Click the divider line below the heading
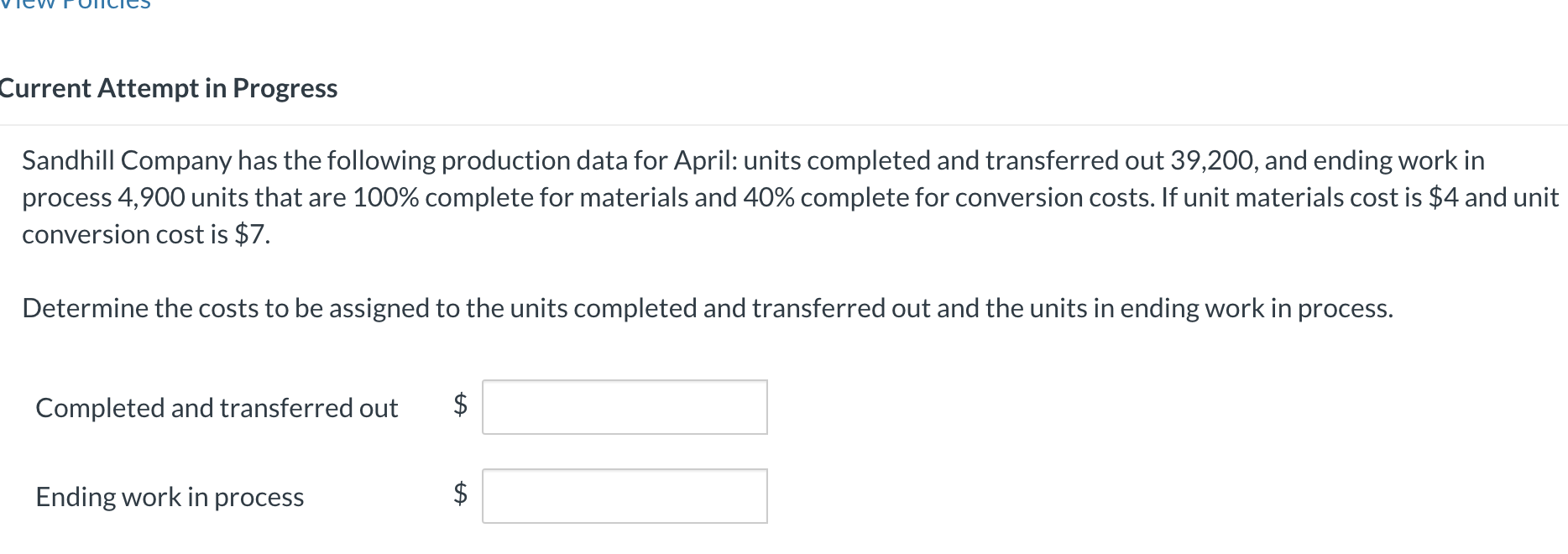 [784, 125]
